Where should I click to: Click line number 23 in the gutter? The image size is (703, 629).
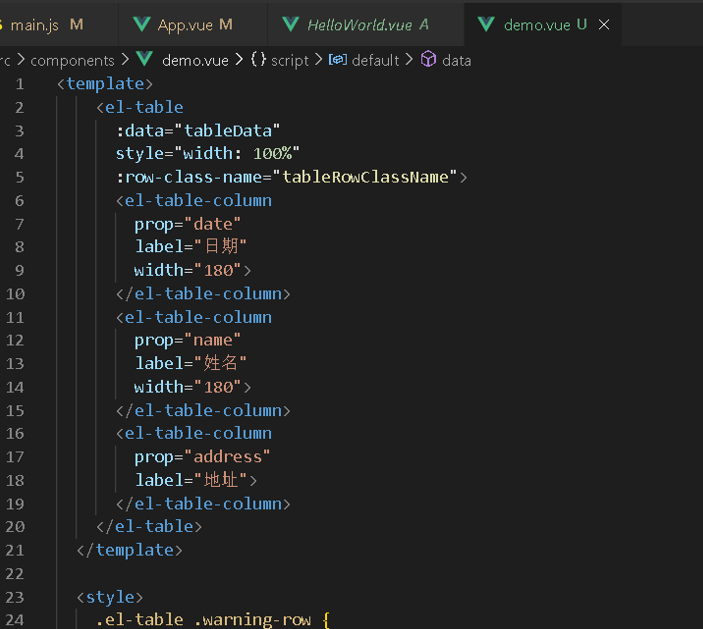(15, 597)
